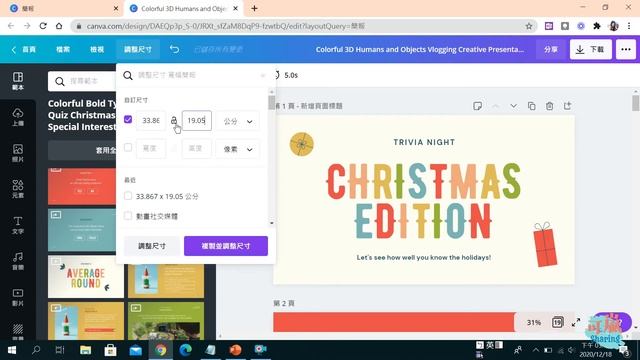Open File Explorer from the taskbar
This screenshot has width=640, height=360.
coord(85,350)
